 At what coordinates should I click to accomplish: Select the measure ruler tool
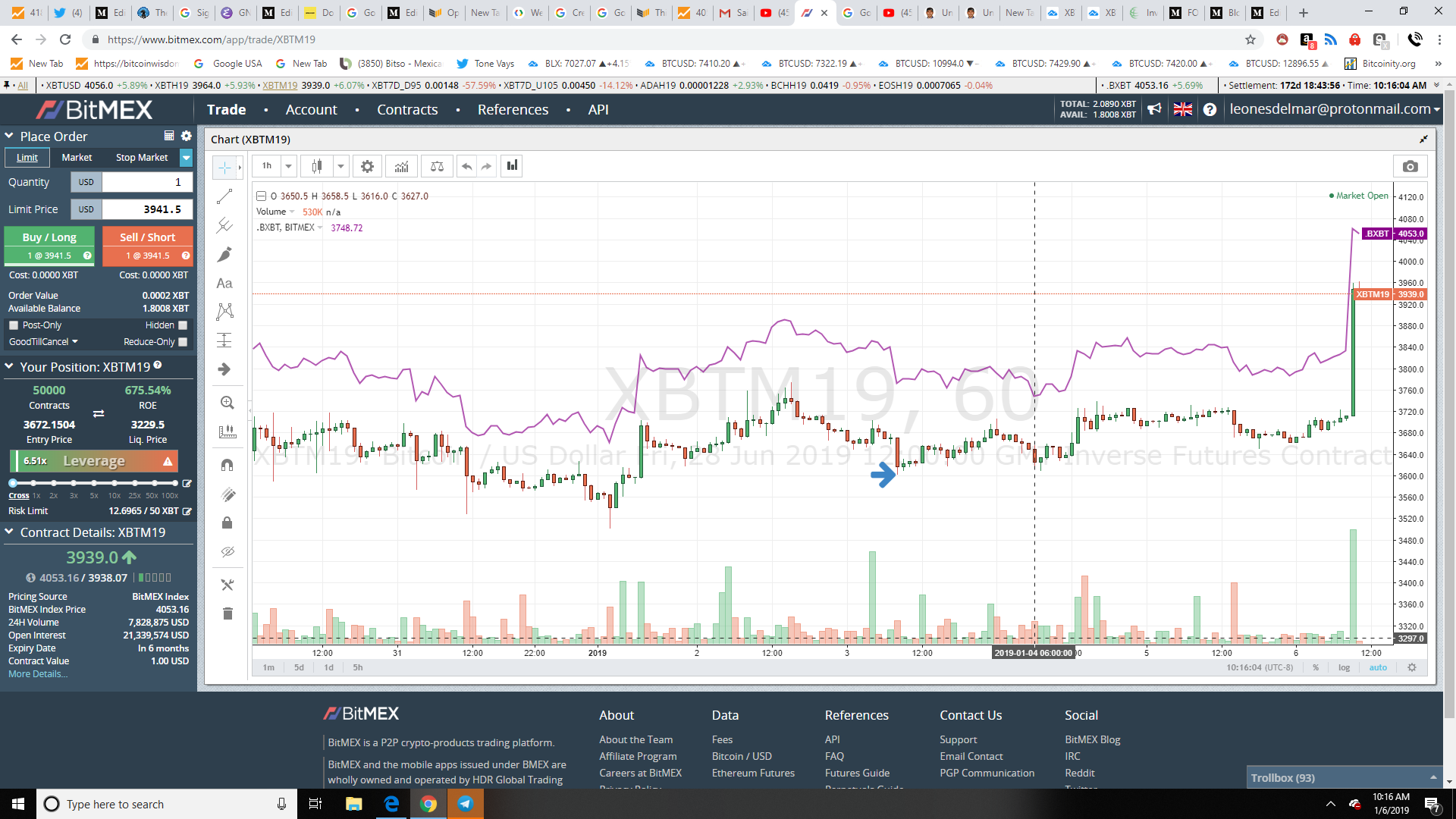(227, 431)
